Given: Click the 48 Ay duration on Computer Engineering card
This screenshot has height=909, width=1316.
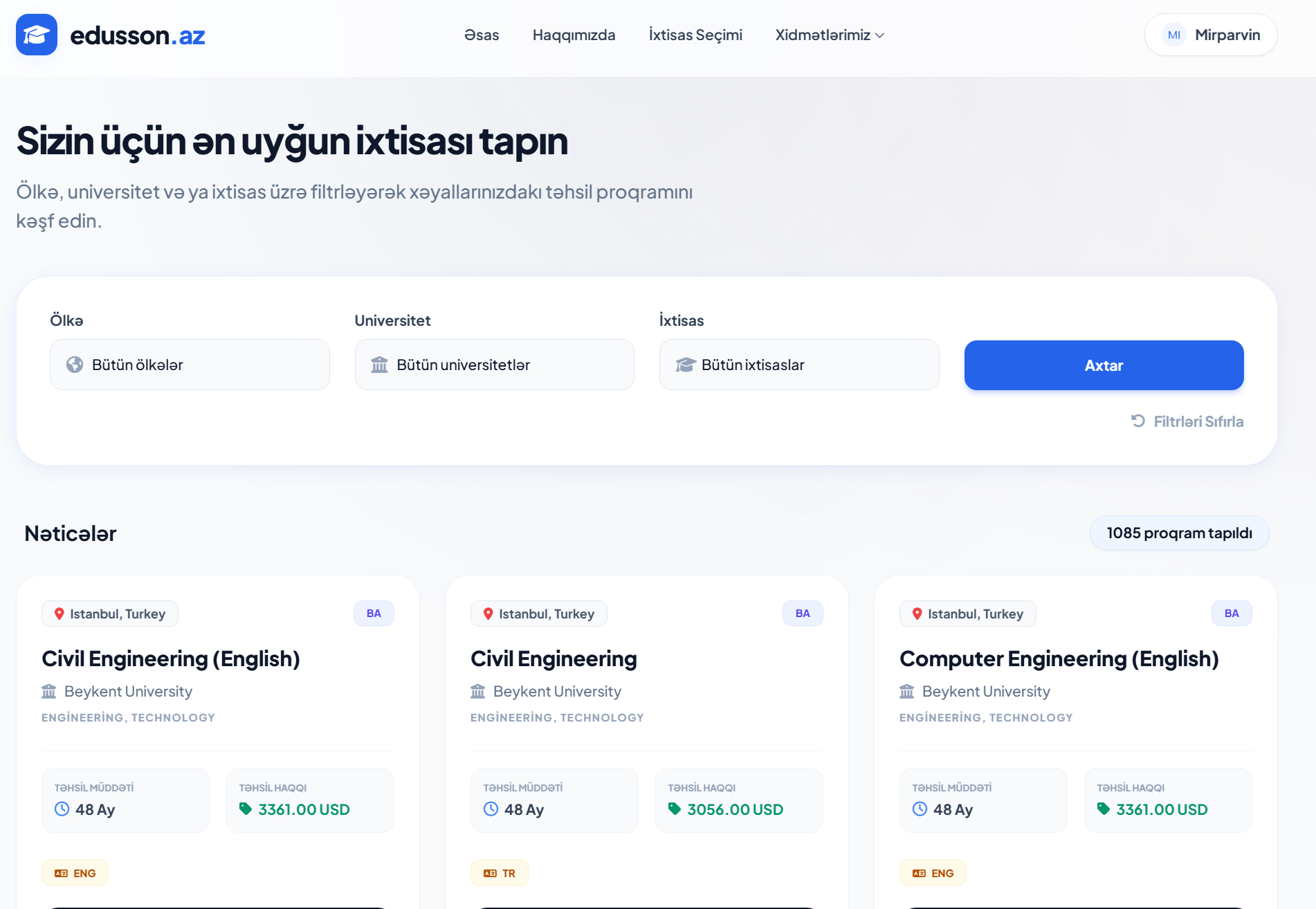Looking at the screenshot, I should tap(953, 809).
